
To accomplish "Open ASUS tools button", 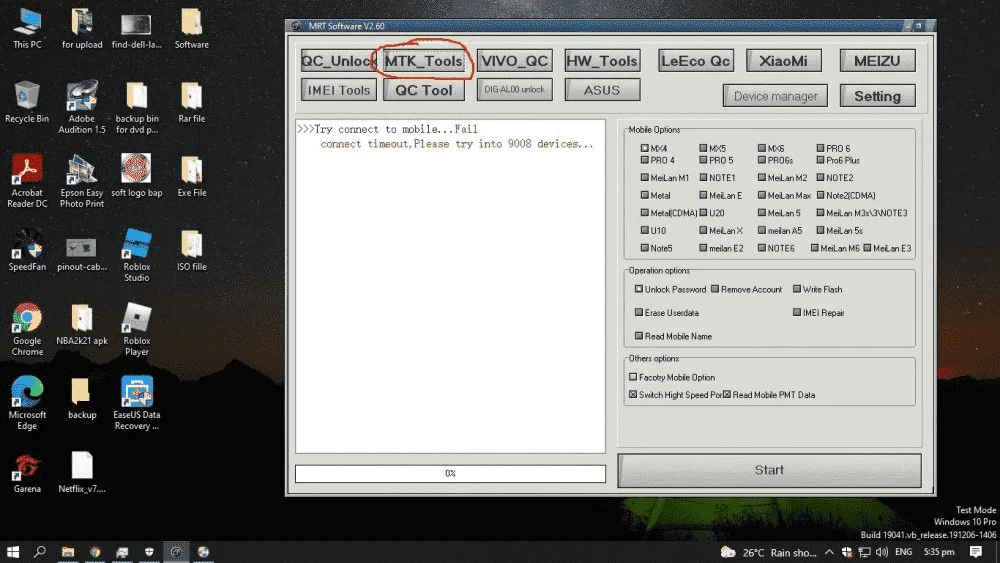I will coord(602,90).
